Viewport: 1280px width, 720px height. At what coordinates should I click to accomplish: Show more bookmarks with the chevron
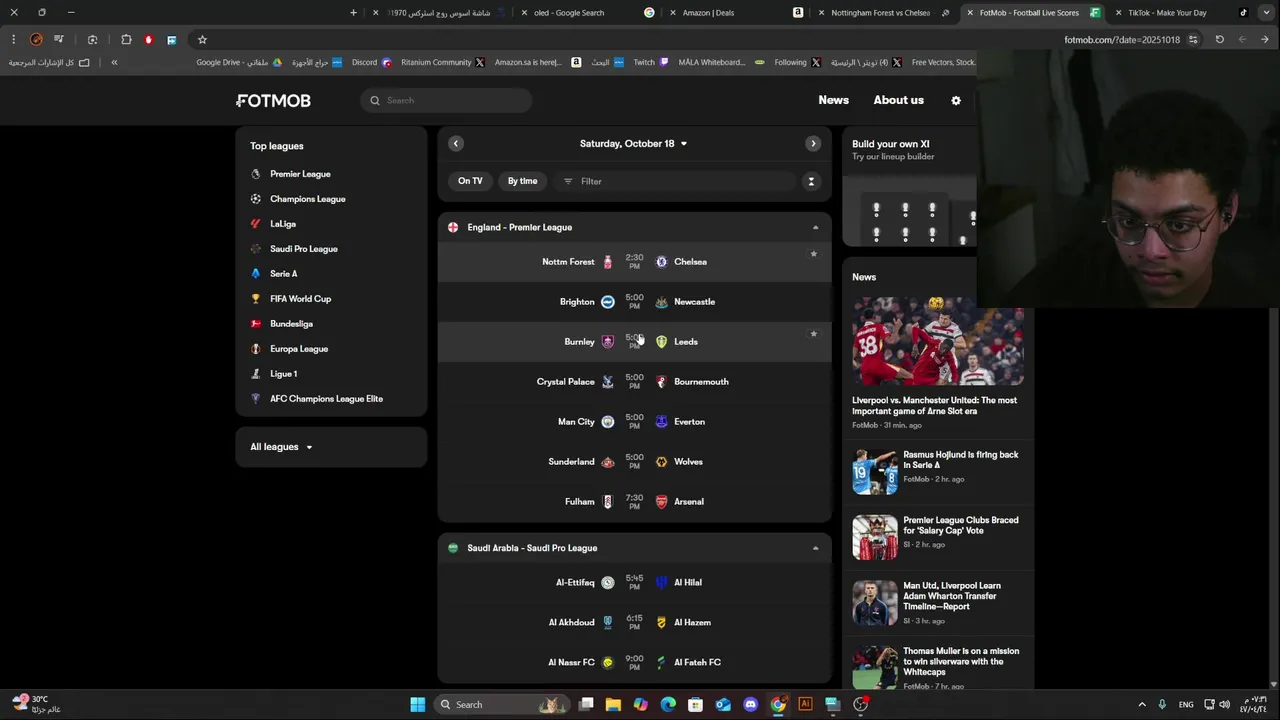point(114,62)
